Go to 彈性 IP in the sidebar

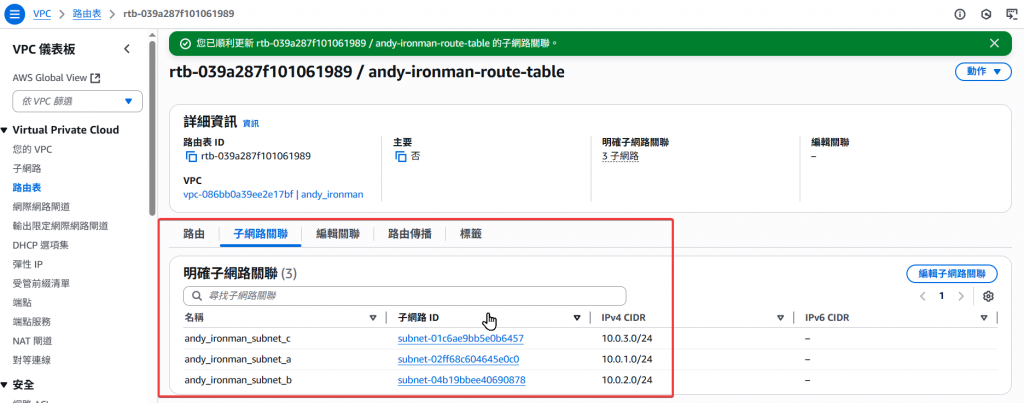point(27,264)
